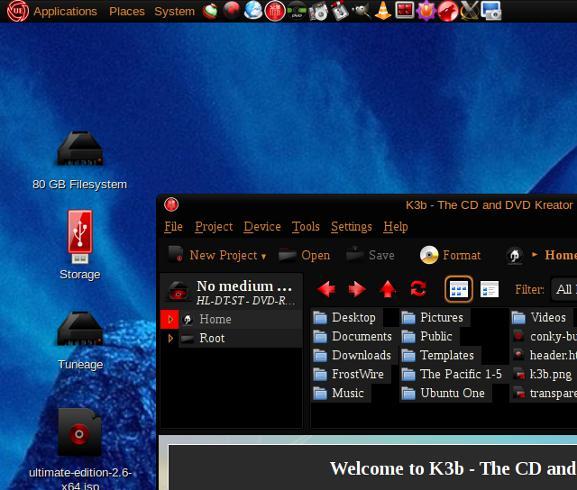
Task: Click the Open project toolbar button
Action: tap(304, 255)
